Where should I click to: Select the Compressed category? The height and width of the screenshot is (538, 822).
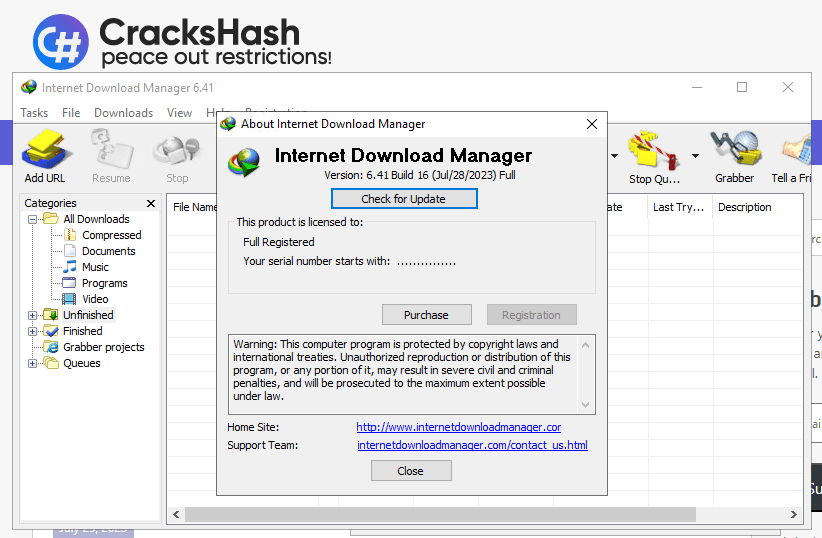click(112, 235)
